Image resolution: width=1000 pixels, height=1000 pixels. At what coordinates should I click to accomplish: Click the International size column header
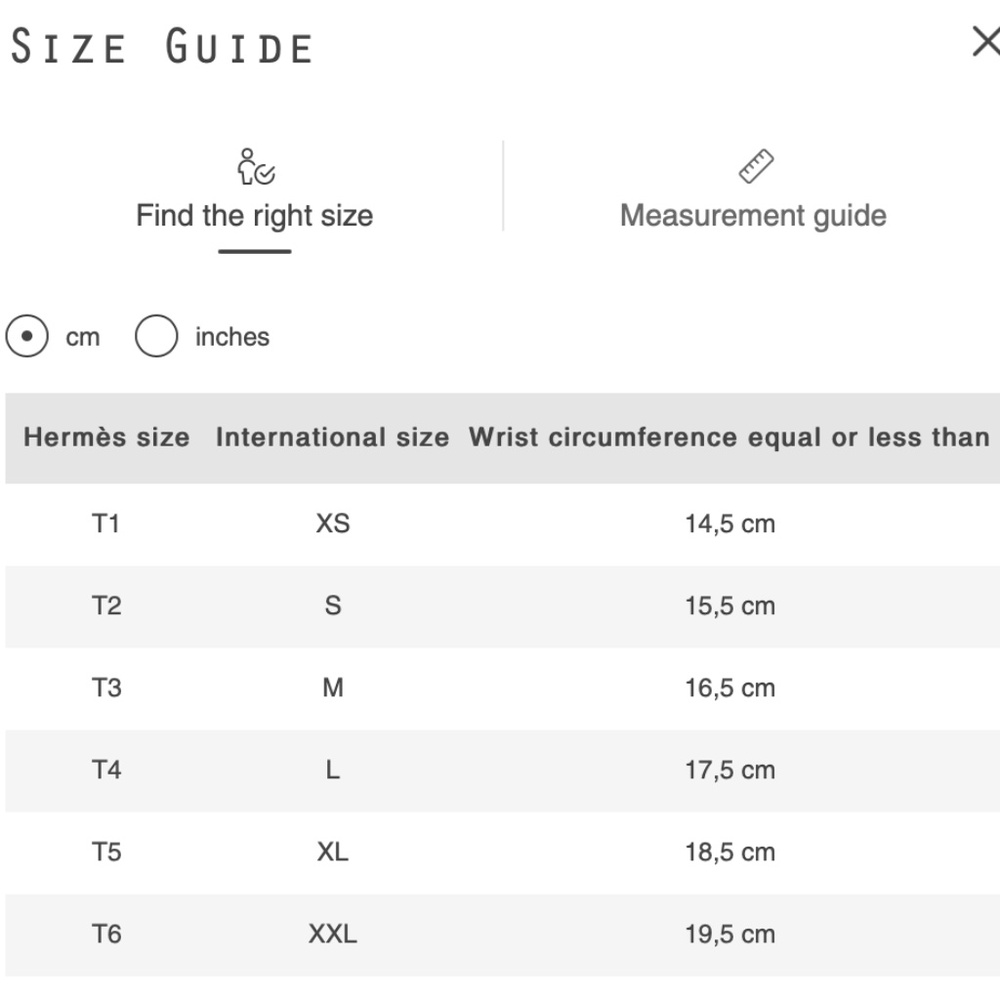point(332,437)
